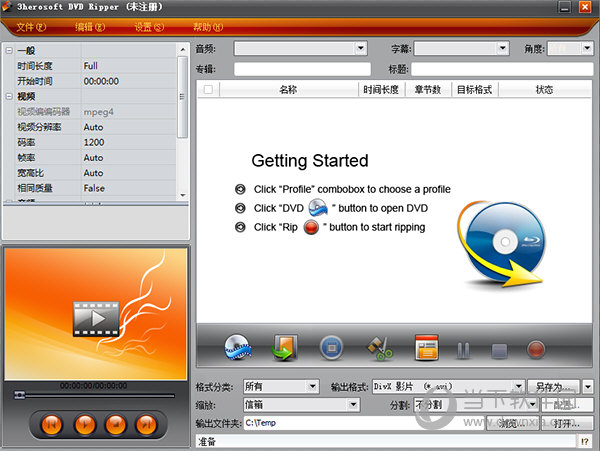
Task: Click the 目标格式 column header
Action: point(474,90)
